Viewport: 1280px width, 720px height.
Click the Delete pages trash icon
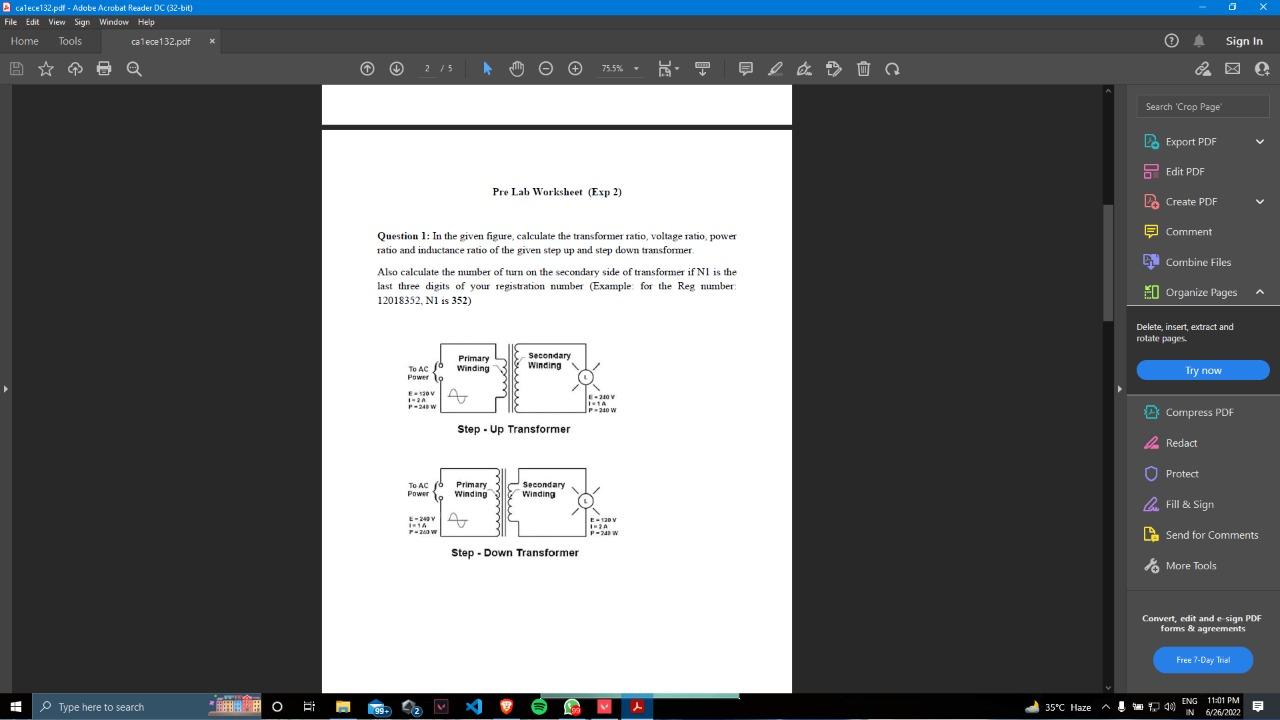tap(863, 68)
